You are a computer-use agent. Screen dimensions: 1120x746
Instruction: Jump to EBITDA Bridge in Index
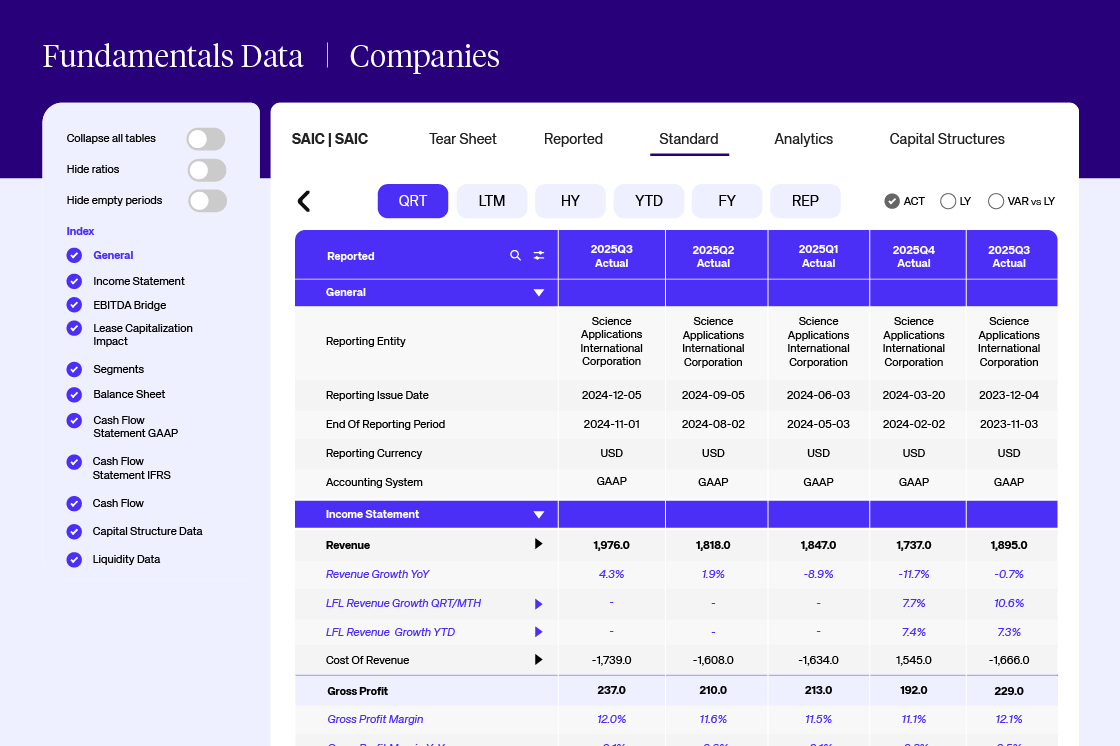coord(129,305)
